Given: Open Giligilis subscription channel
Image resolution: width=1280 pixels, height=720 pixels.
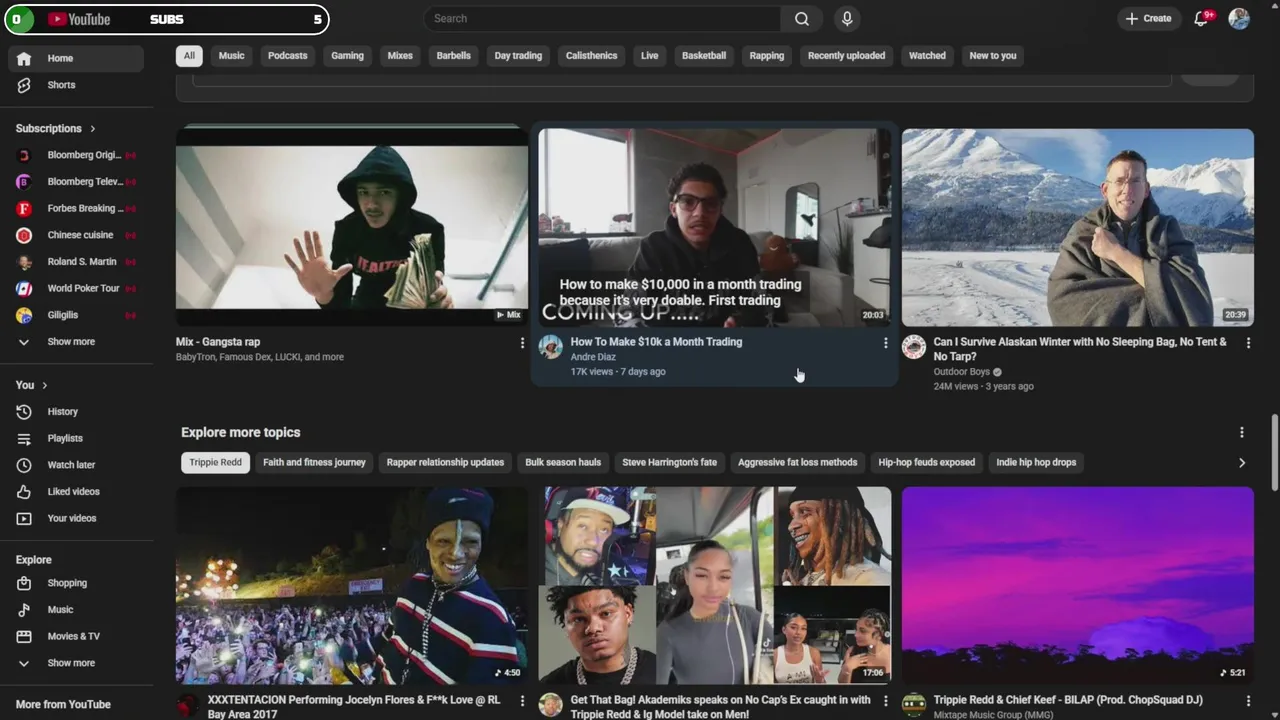Looking at the screenshot, I should [x=76, y=315].
